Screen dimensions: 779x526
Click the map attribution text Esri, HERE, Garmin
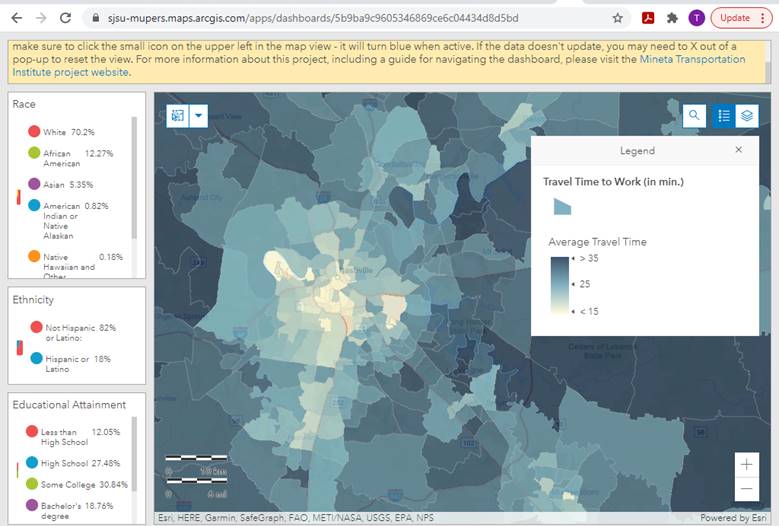click(296, 518)
